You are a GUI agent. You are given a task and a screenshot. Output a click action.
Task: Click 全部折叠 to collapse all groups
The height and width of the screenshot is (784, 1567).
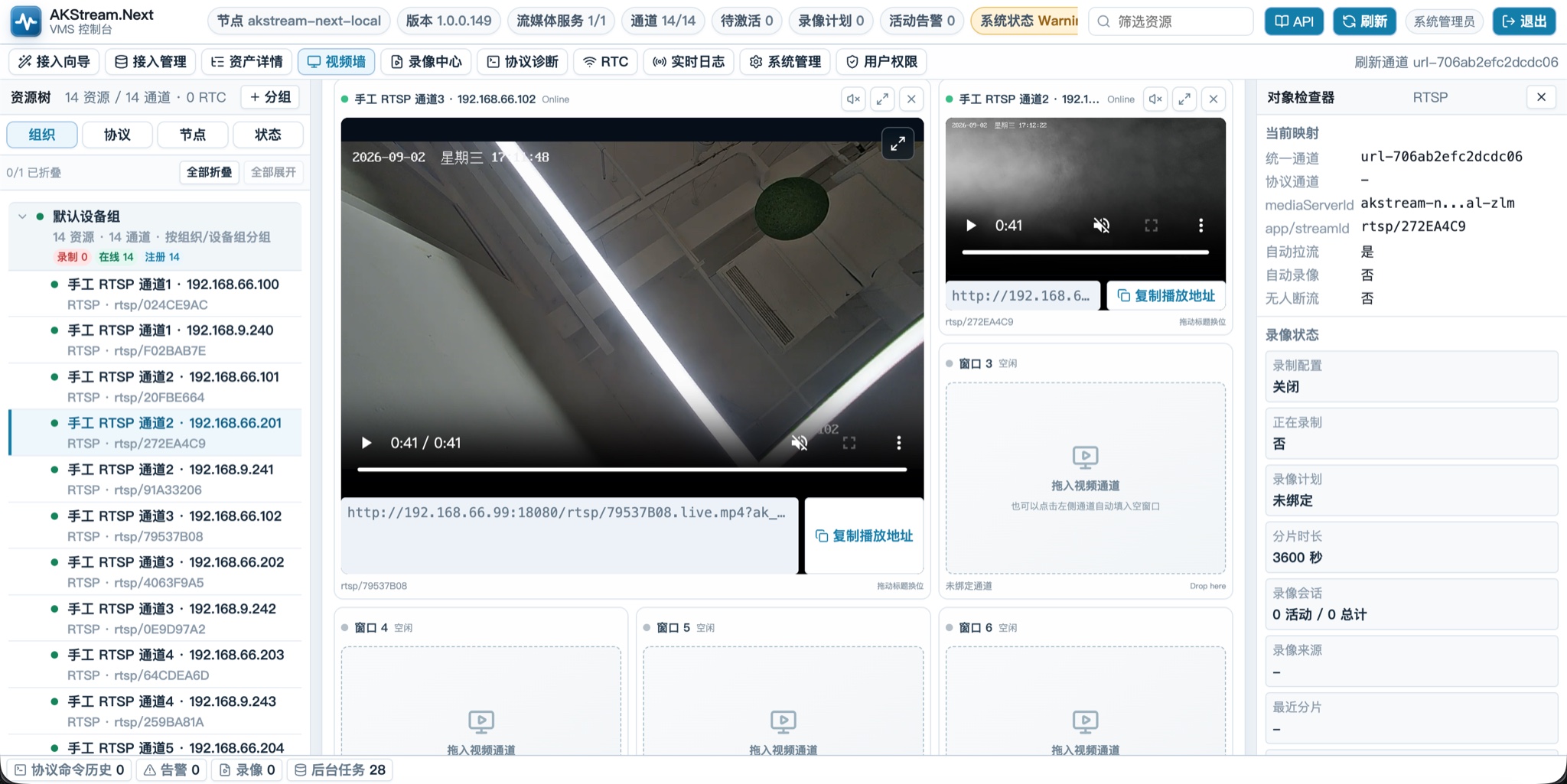(x=209, y=172)
